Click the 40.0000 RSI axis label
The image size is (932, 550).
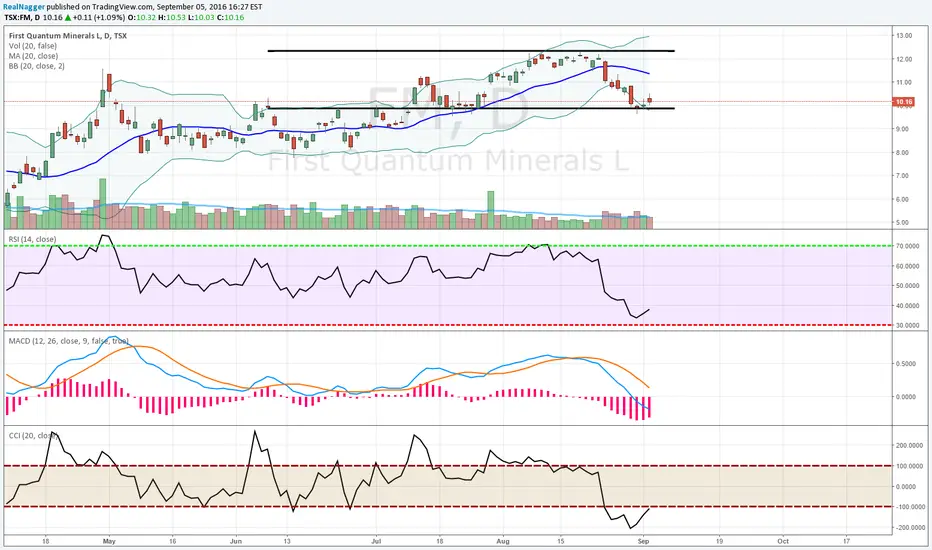click(x=909, y=306)
